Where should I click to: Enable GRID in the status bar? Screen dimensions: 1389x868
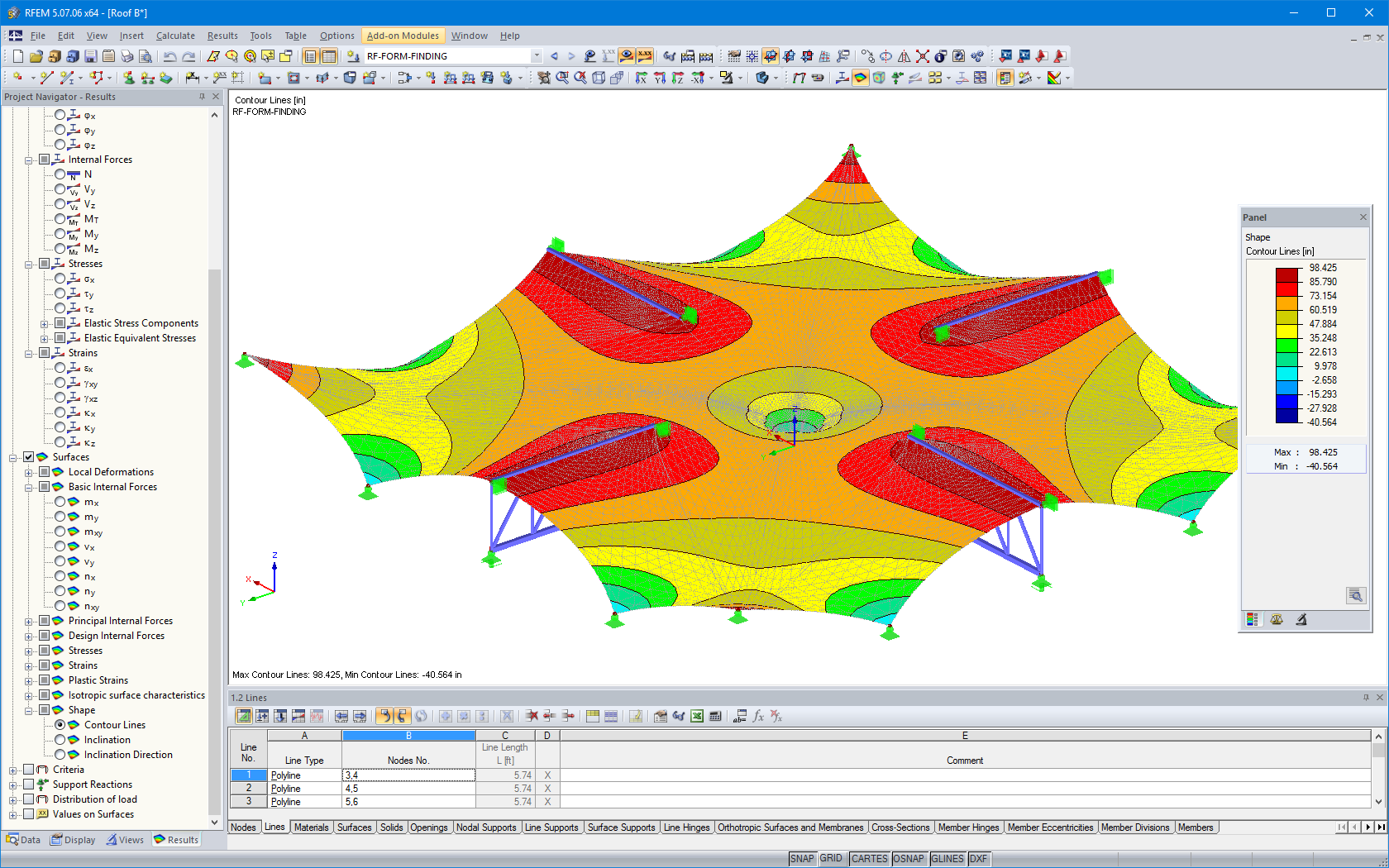coord(831,858)
